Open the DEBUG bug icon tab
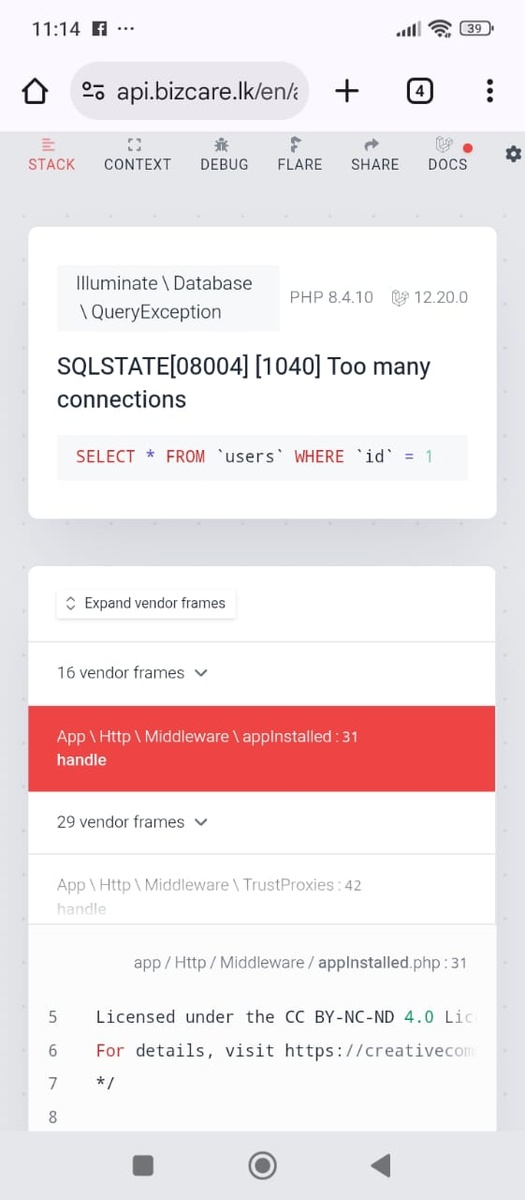525x1200 pixels. 224,155
